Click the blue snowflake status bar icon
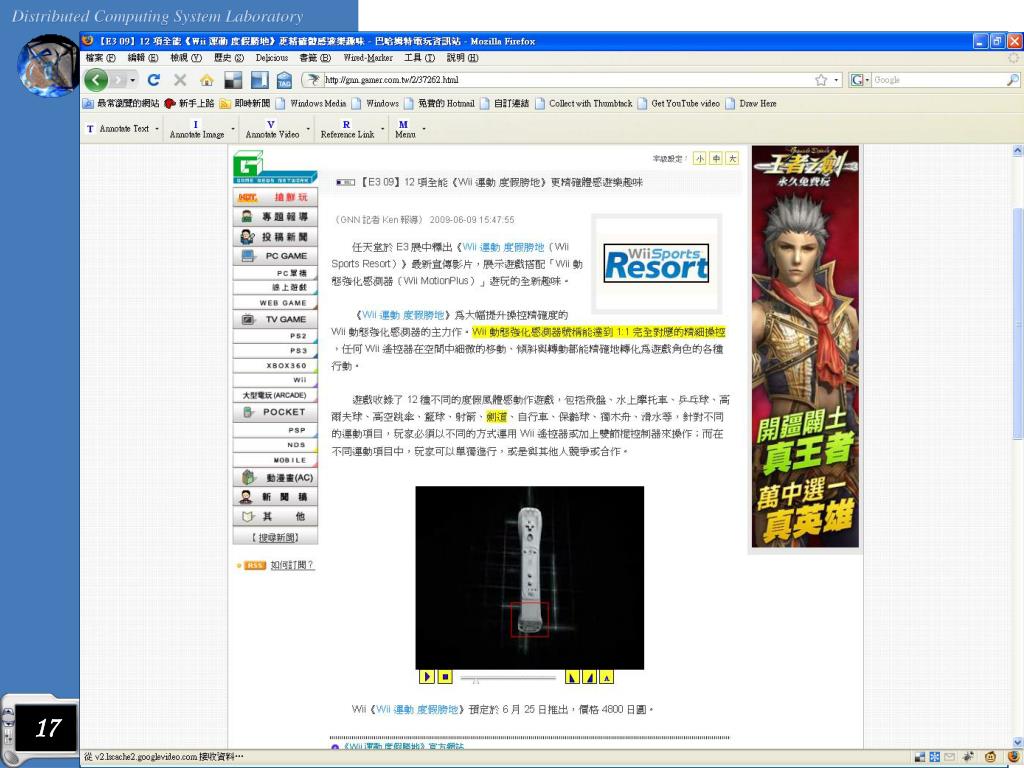The image size is (1024, 768). [935, 757]
